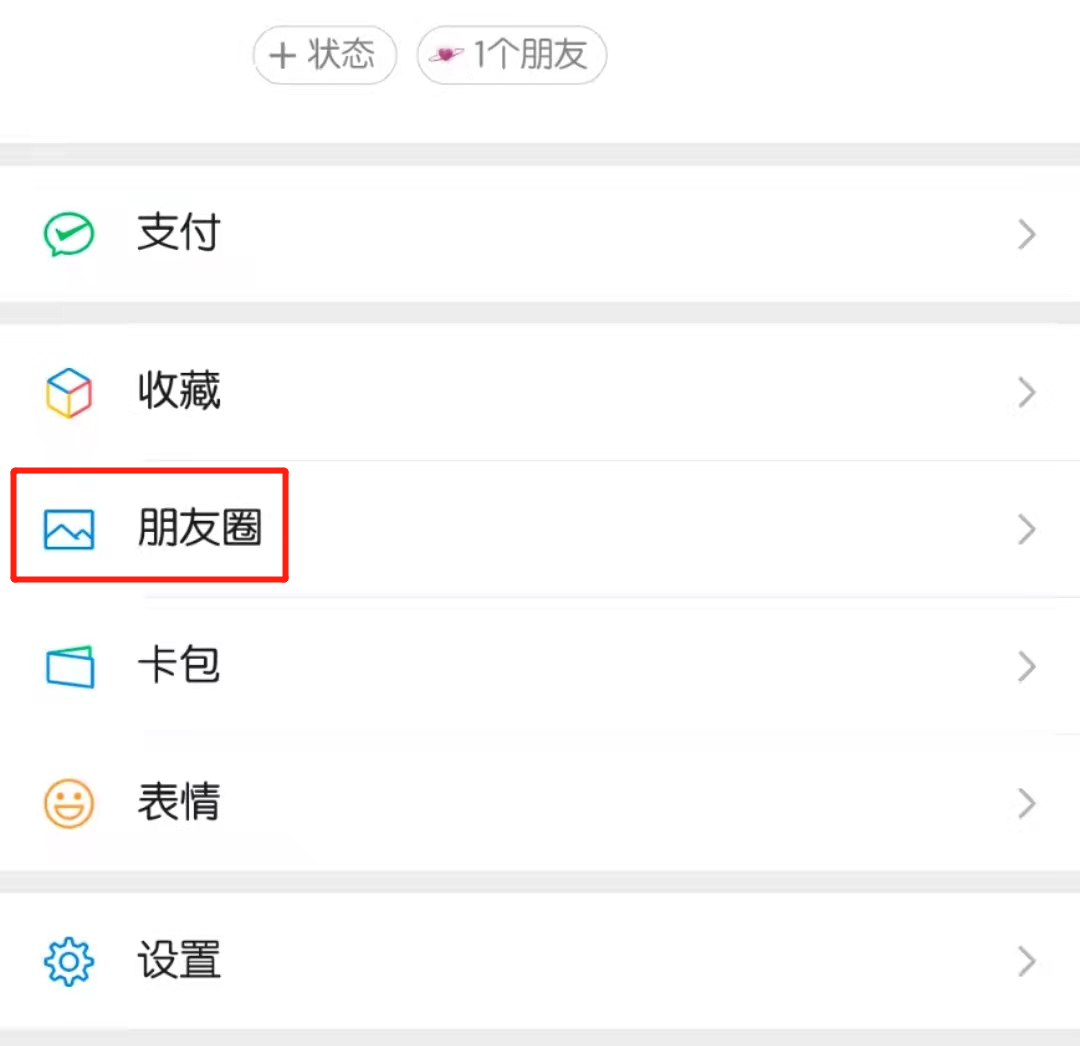Tap the green WeChat Pay icon

click(x=69, y=234)
